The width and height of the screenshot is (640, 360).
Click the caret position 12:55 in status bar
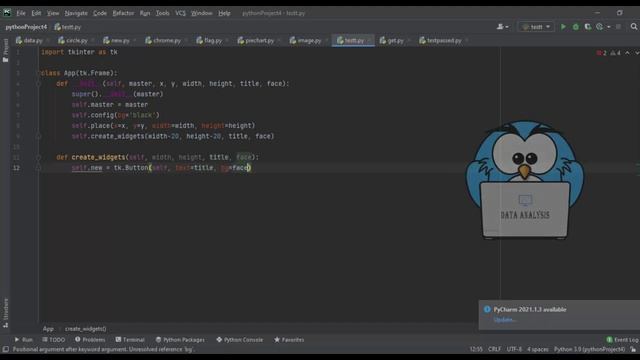pos(476,349)
